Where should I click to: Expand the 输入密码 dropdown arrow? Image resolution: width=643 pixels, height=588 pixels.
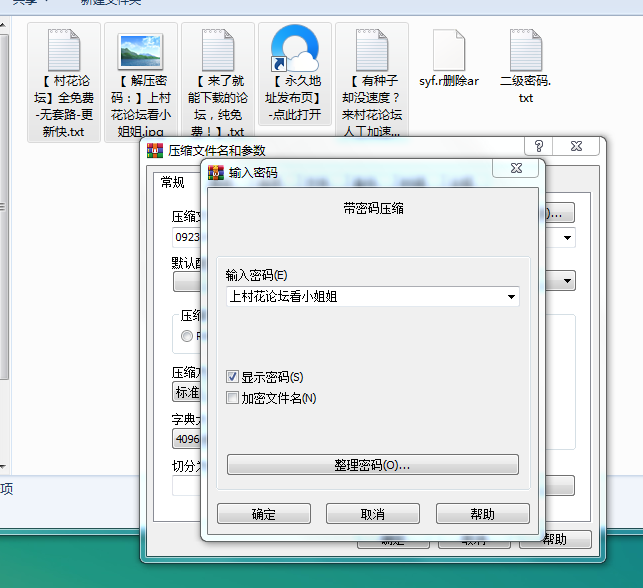click(x=511, y=297)
